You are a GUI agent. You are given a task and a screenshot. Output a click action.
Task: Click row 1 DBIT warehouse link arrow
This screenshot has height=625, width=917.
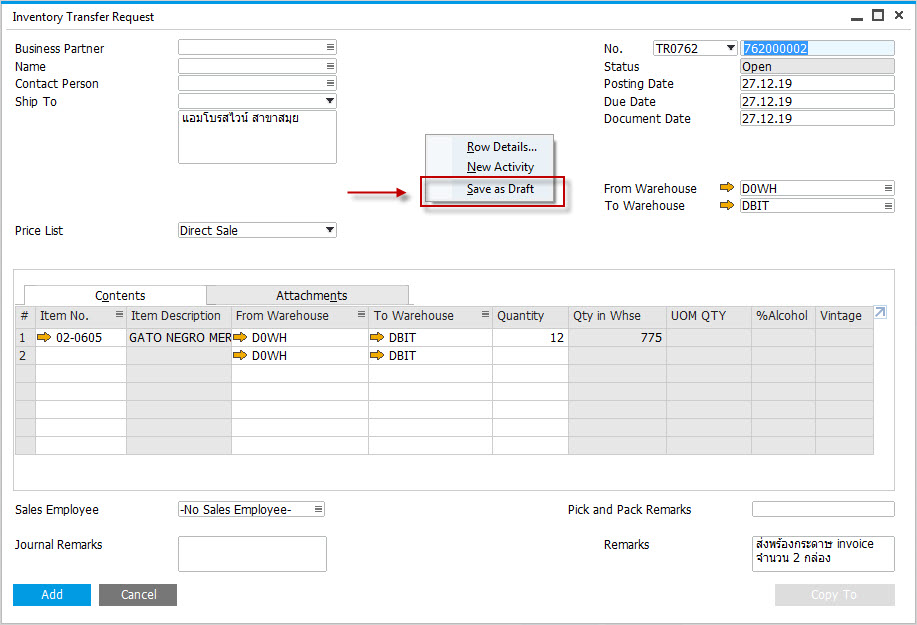click(x=377, y=337)
